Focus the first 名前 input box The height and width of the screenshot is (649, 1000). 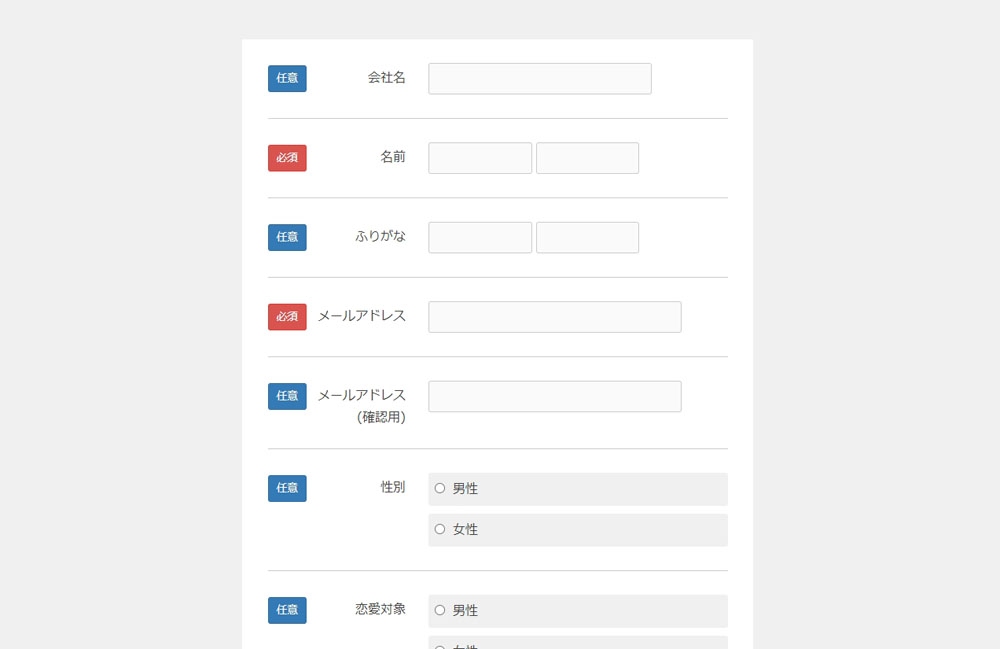[x=480, y=158]
